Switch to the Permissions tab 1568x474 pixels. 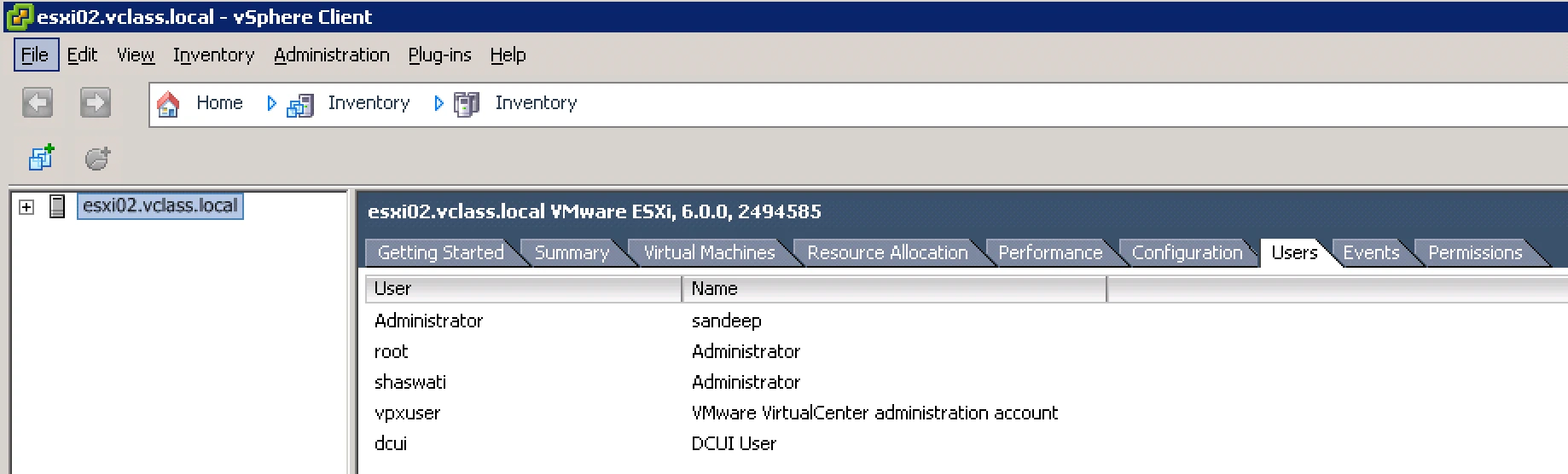[x=1475, y=253]
